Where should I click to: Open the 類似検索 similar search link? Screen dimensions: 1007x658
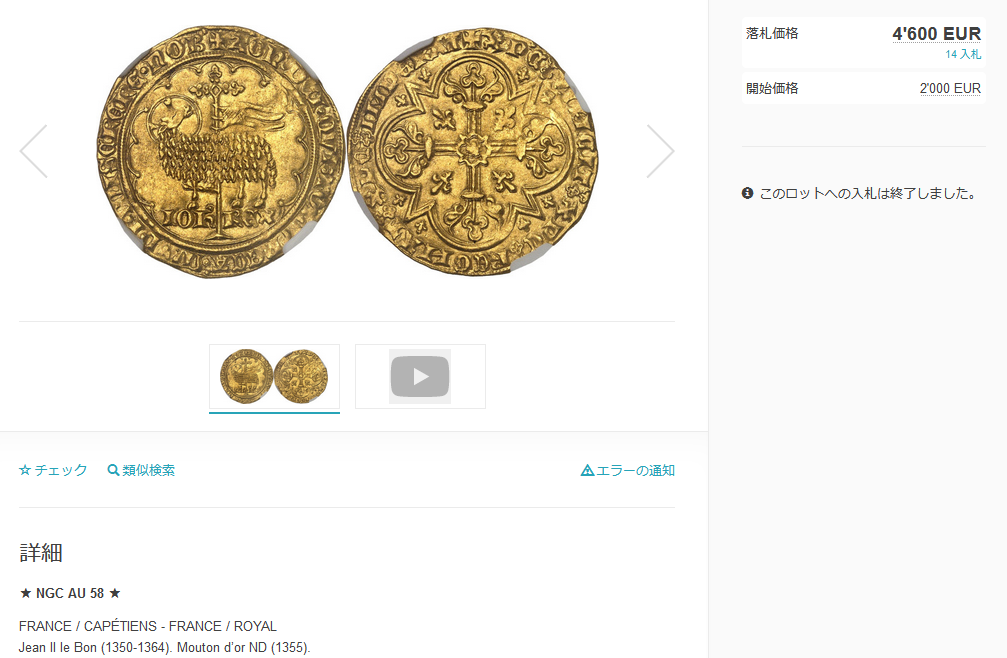pyautogui.click(x=141, y=471)
